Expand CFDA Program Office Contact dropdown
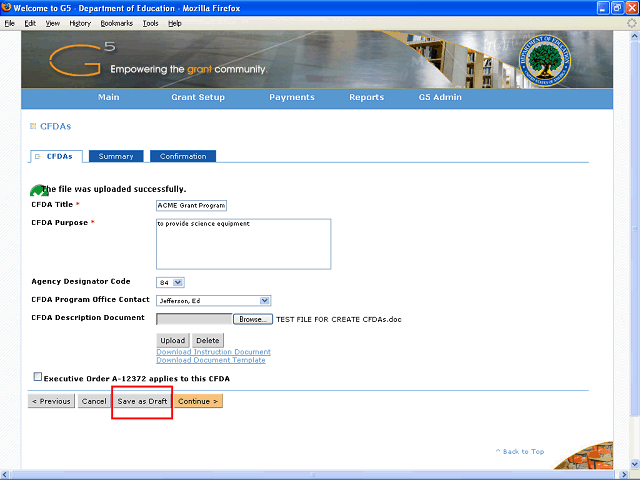The width and height of the screenshot is (640, 480). coord(213,300)
